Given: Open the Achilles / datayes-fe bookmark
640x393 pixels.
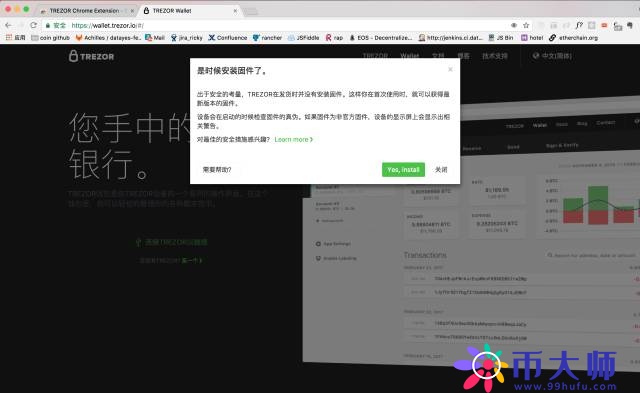Looking at the screenshot, I should [x=108, y=38].
